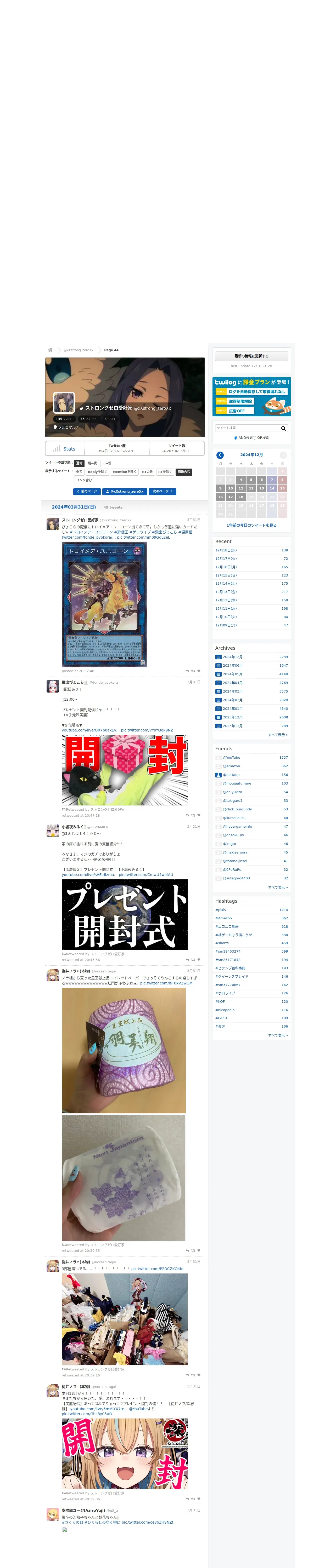The width and height of the screenshot is (336, 1568).
Task: Toggle 通常 sort order
Action: [79, 463]
